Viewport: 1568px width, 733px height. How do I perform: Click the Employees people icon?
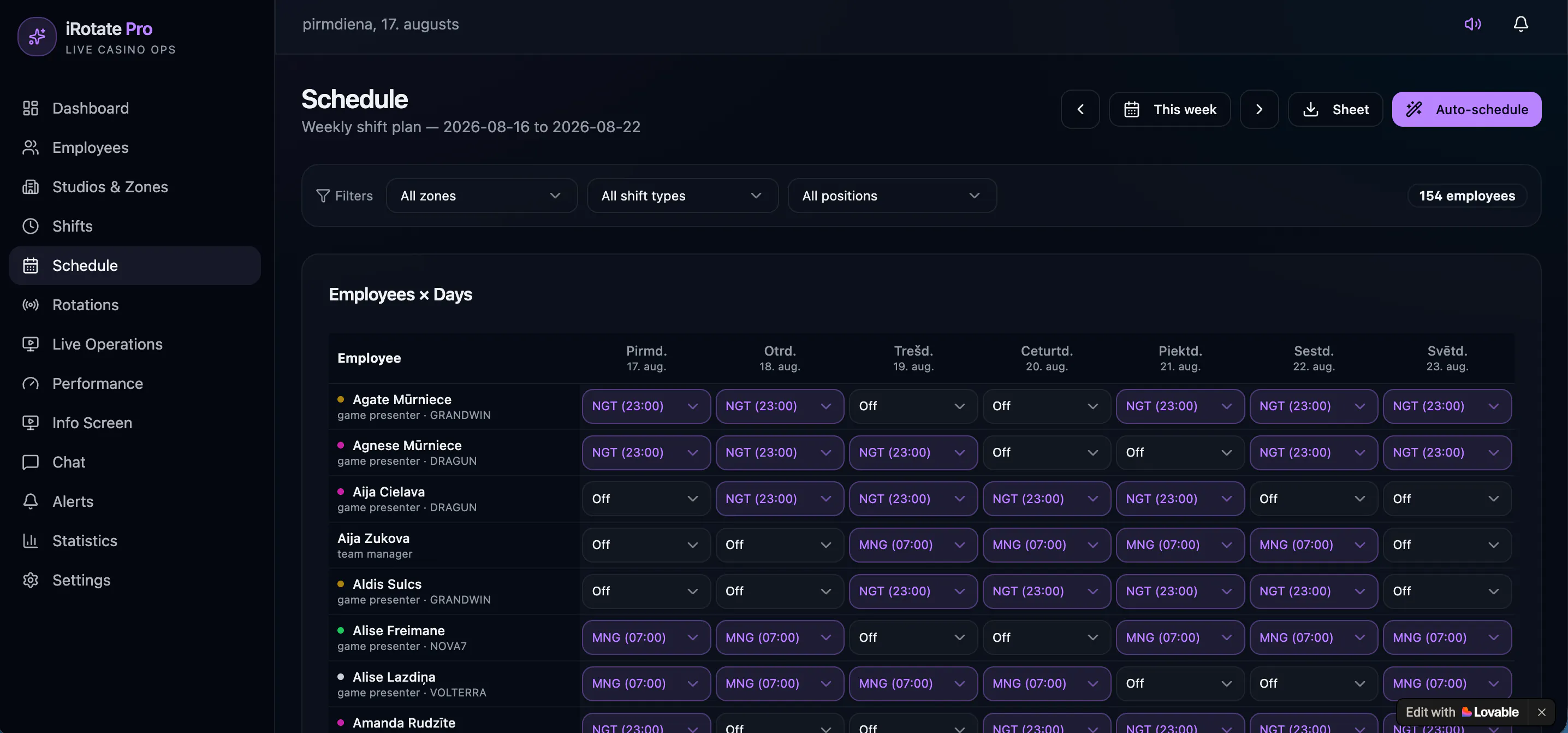pyautogui.click(x=31, y=147)
